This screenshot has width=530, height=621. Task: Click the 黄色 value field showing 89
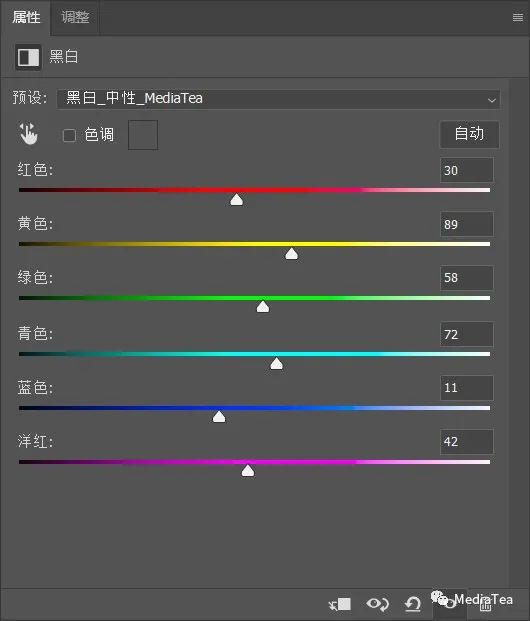(467, 224)
